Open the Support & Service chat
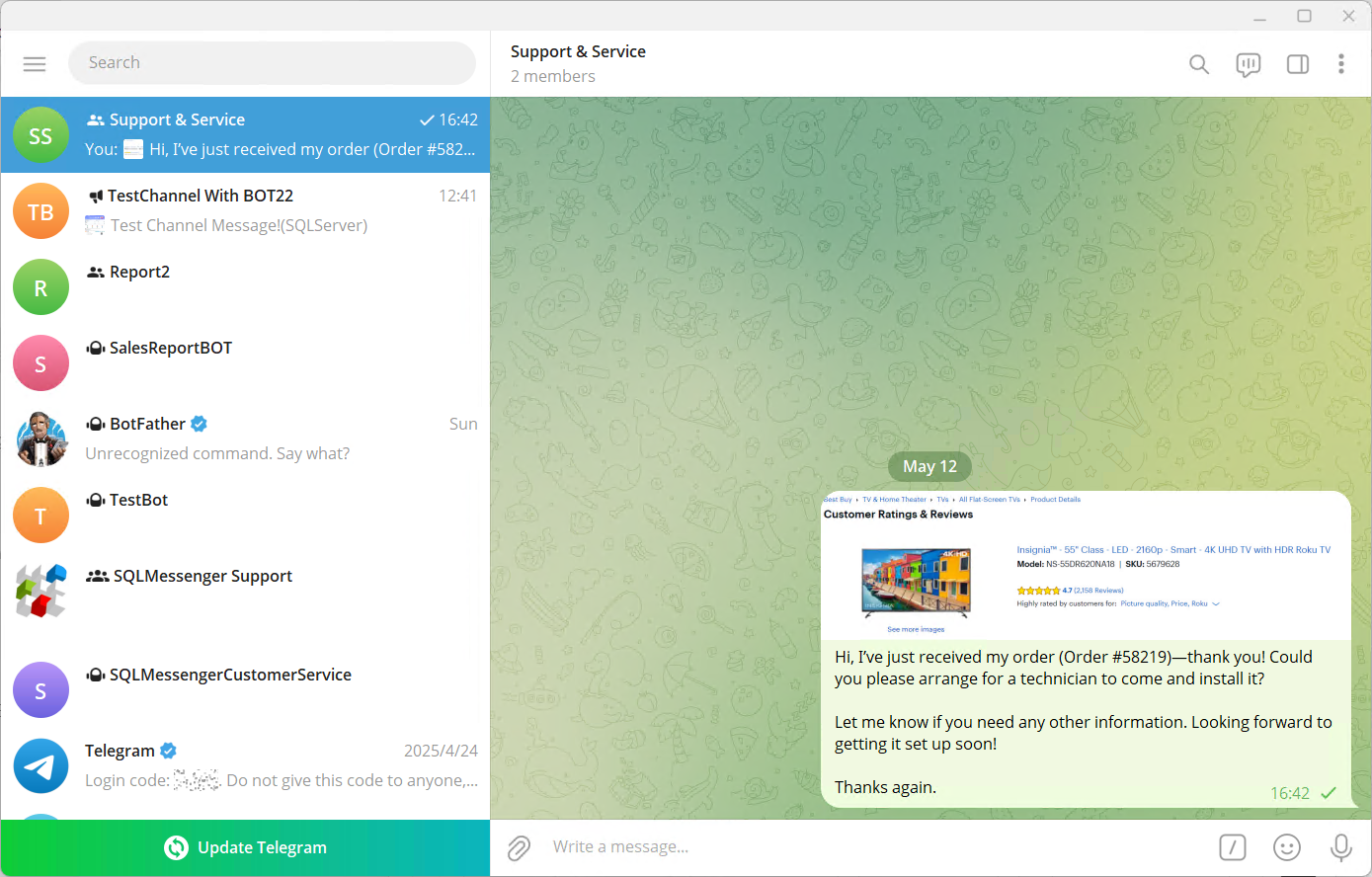This screenshot has width=1372, height=877. click(245, 134)
